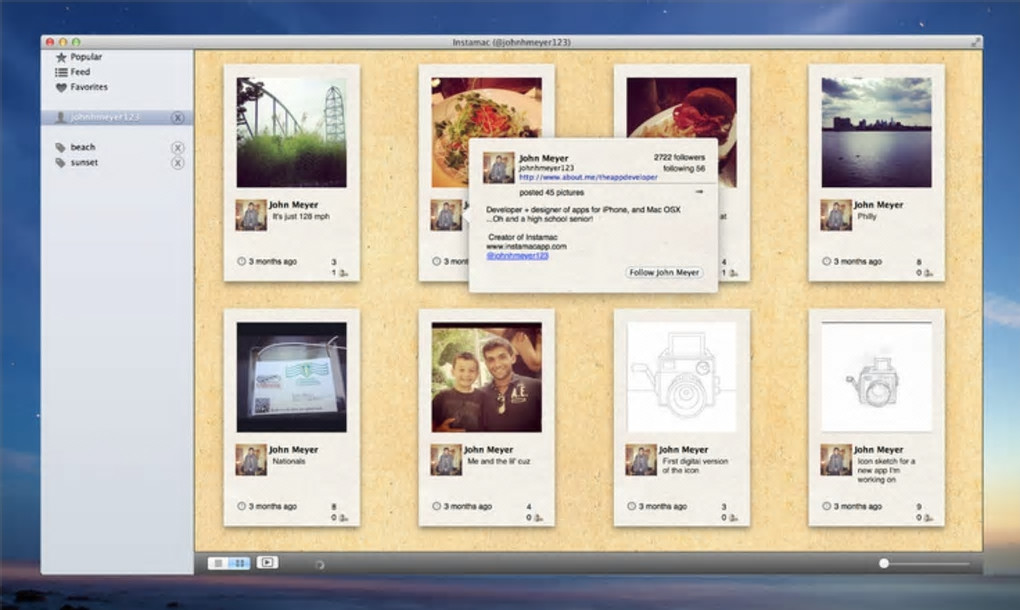The image size is (1020, 610).
Task: Click 'following 56' in profile popup
Action: [684, 168]
